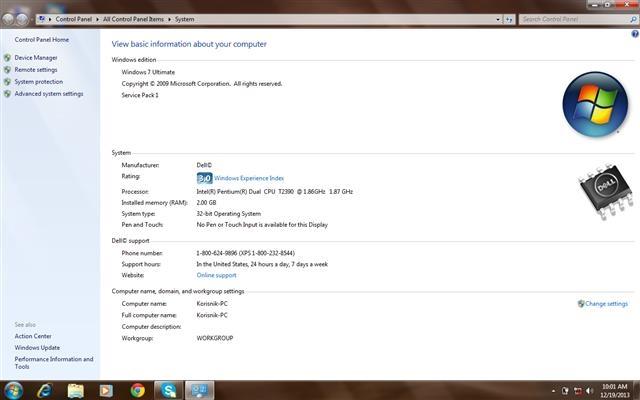Open Action Center under See also
Viewport: 640px width, 400px height.
tap(33, 336)
